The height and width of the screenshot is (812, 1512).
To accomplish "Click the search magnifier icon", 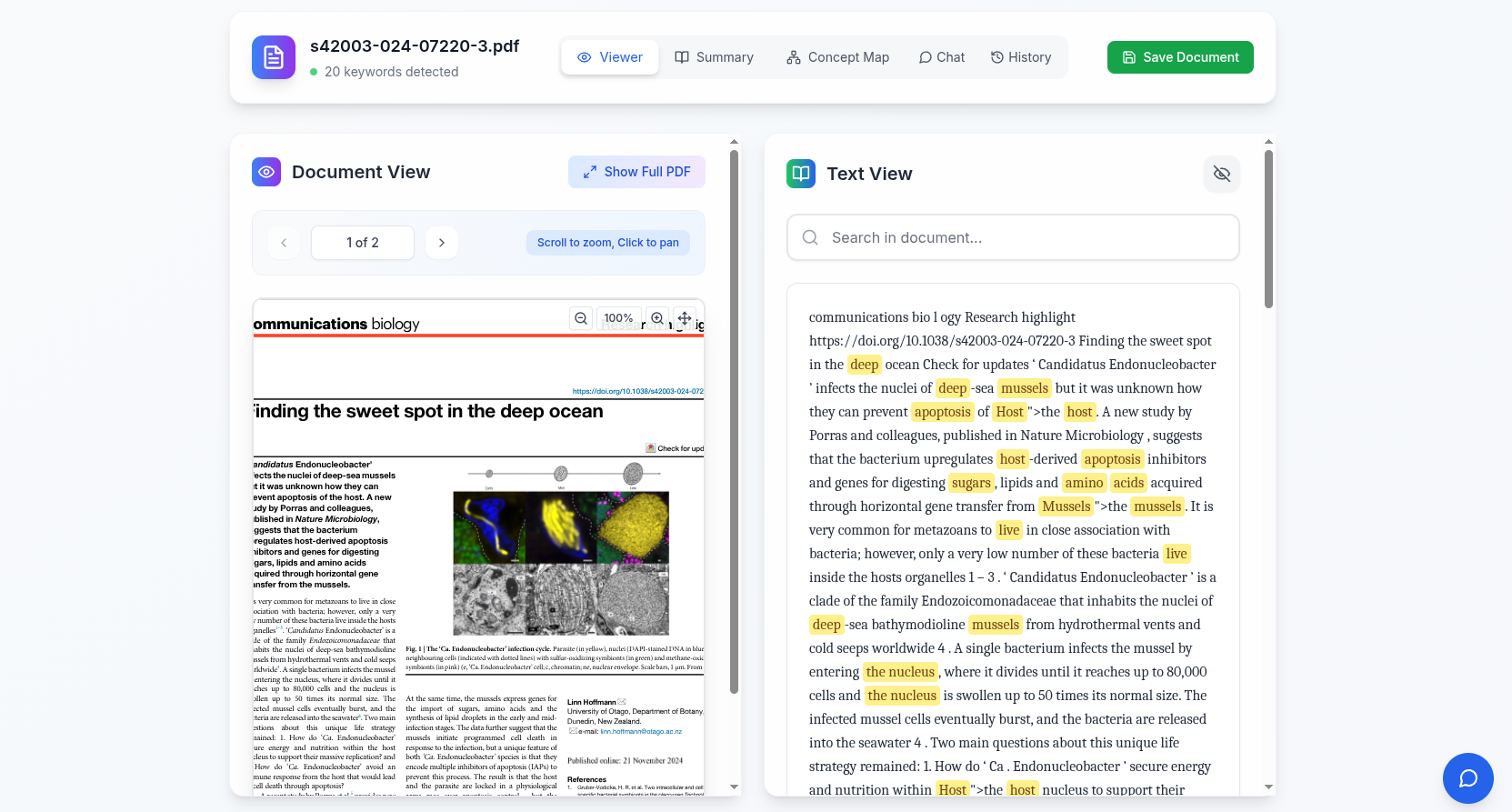I will coord(810,237).
